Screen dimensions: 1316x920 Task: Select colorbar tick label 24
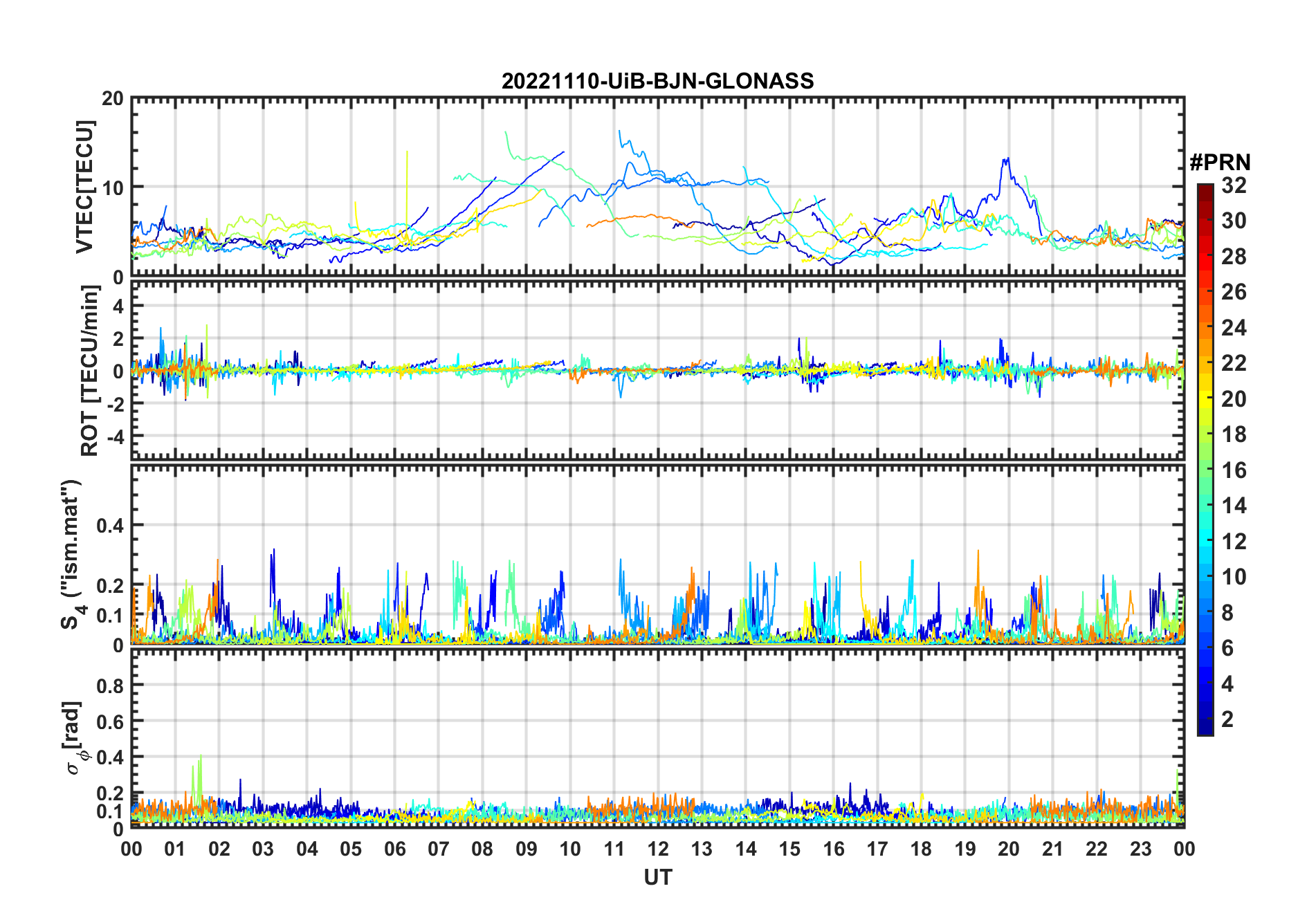1234,328
